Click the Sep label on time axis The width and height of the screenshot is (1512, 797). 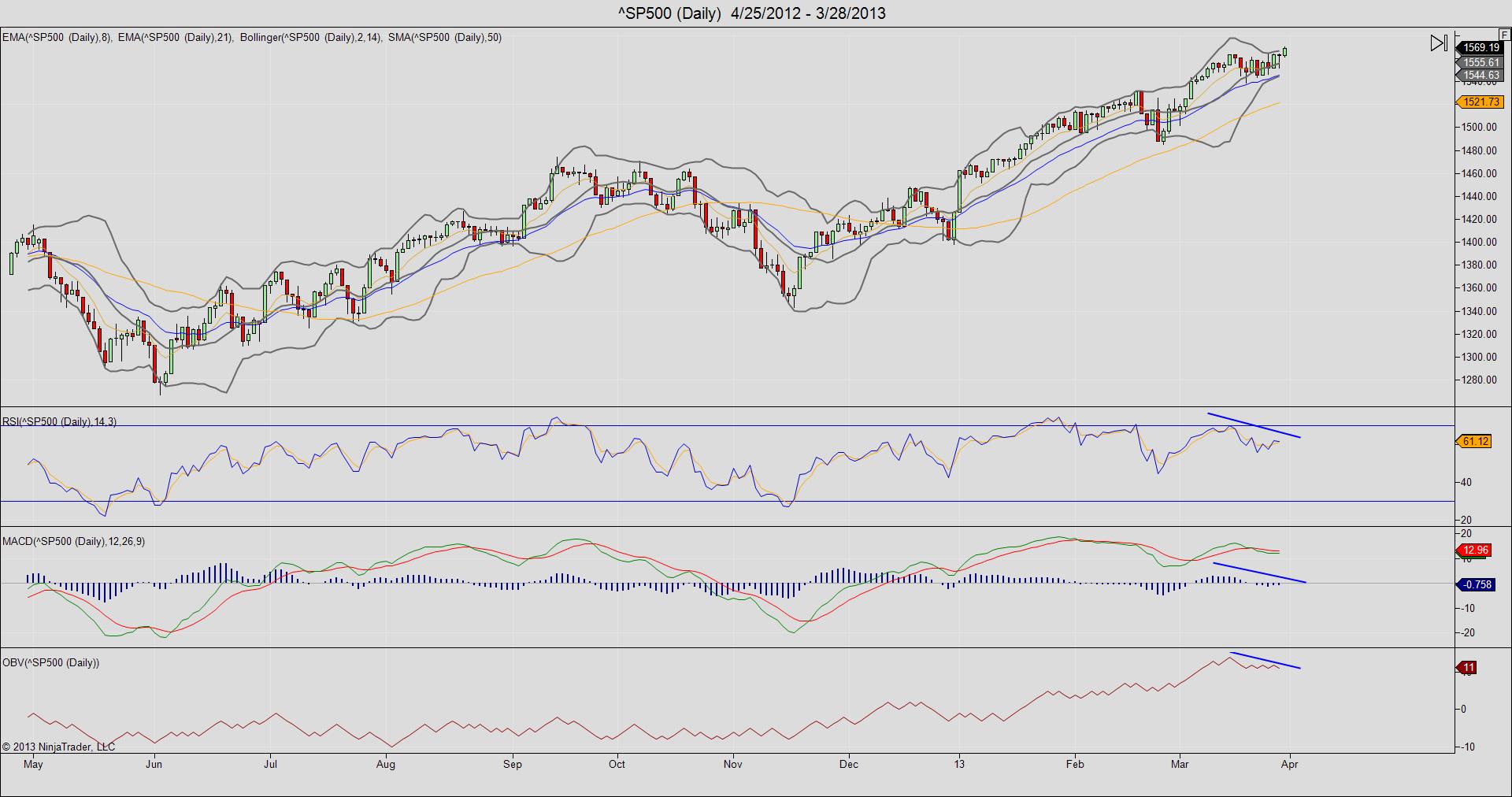coord(513,764)
